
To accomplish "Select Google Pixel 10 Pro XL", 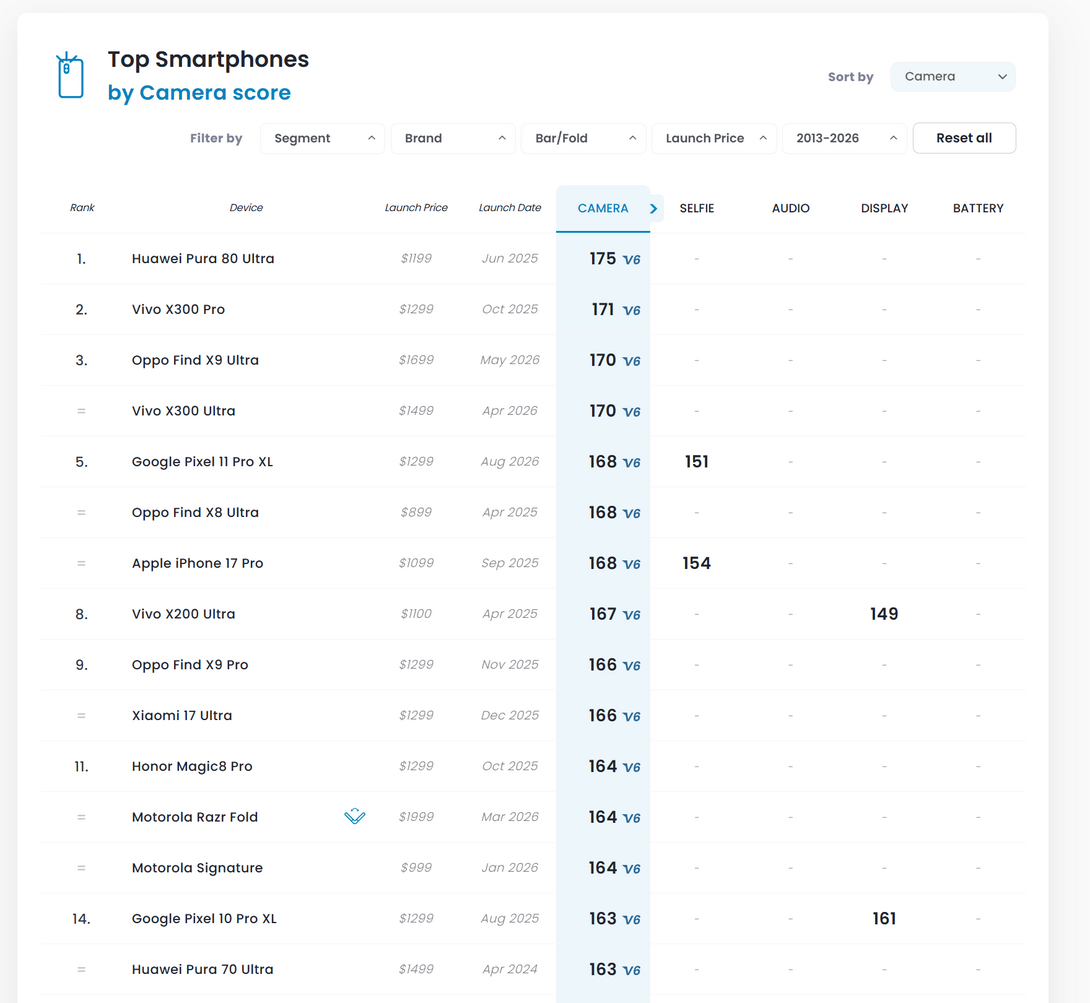I will (204, 918).
